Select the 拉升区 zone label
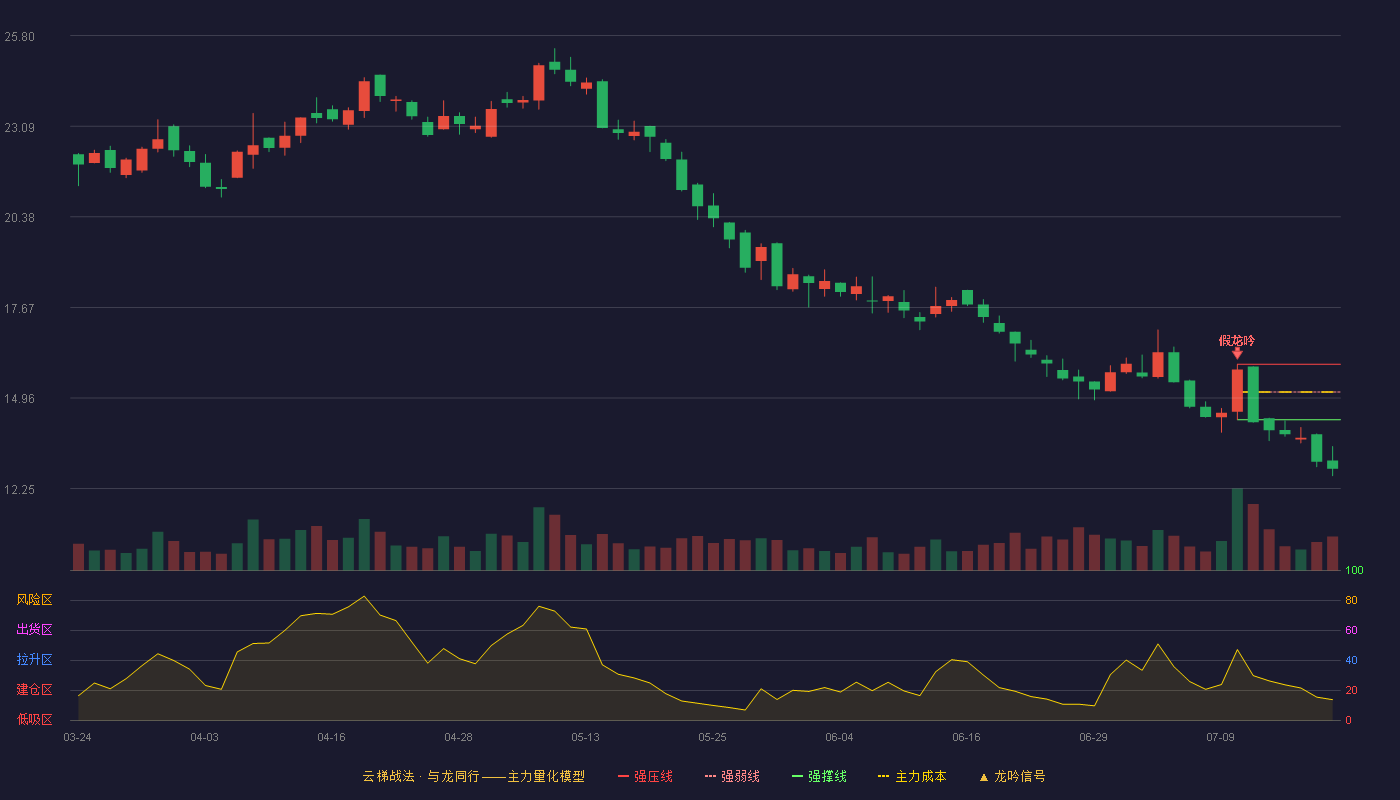Image resolution: width=1400 pixels, height=800 pixels. 34,660
